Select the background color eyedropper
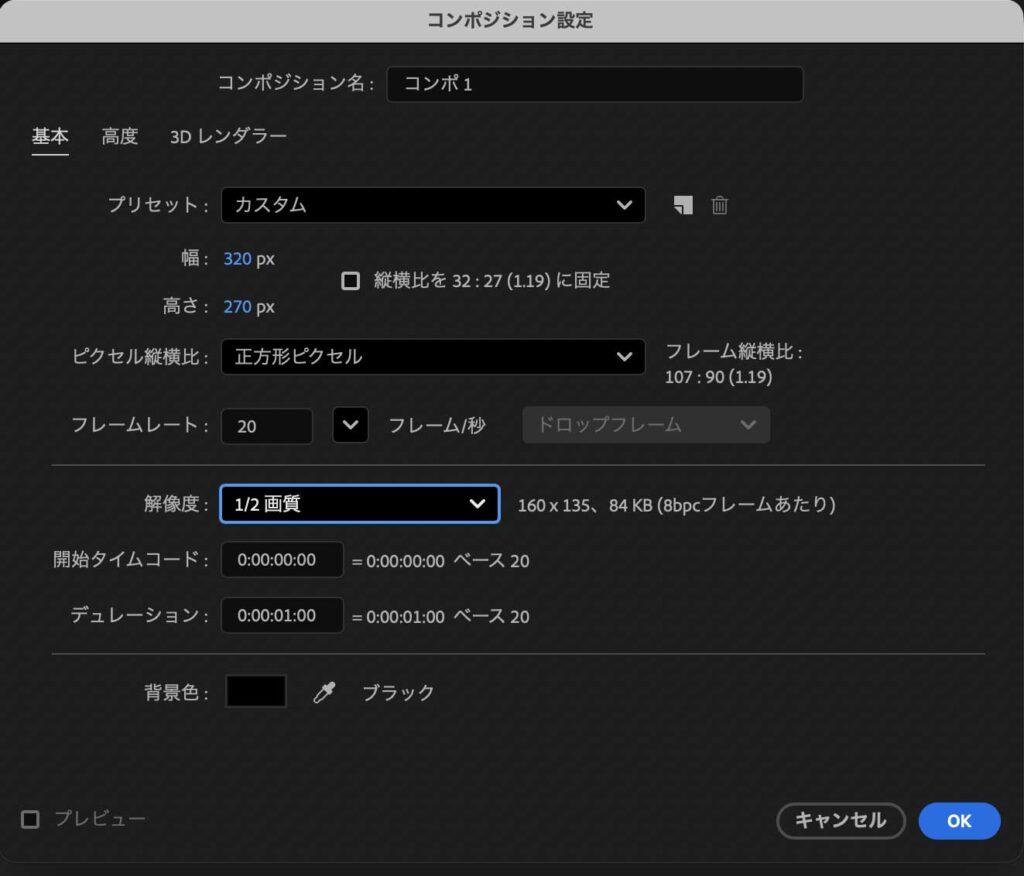 (323, 691)
